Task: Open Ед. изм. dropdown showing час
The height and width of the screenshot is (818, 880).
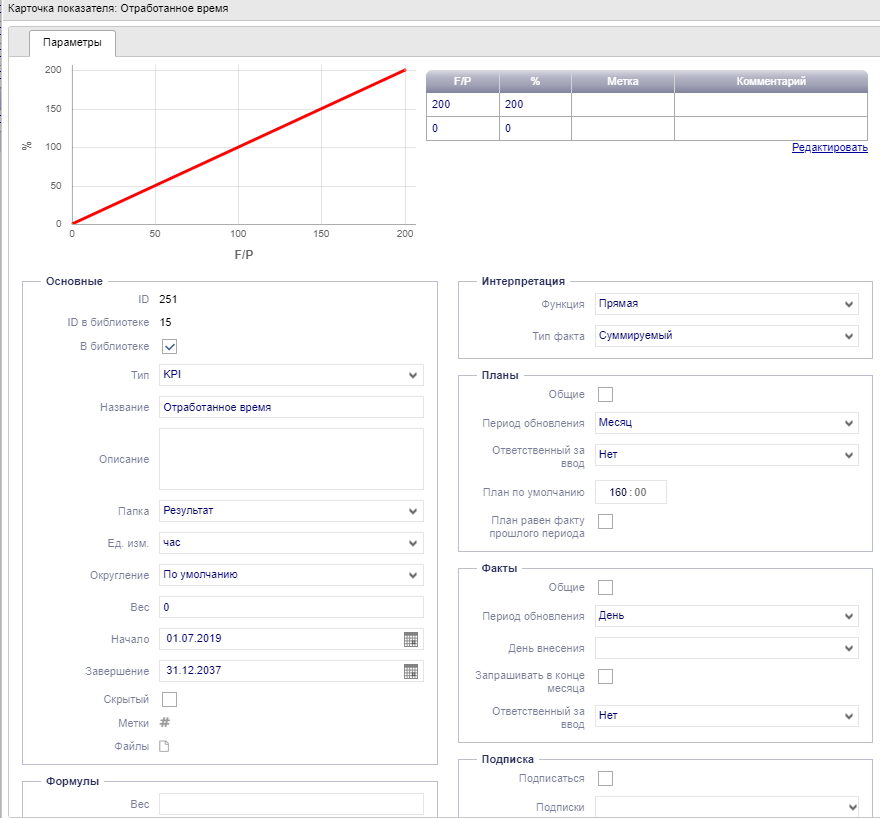Action: tap(291, 543)
